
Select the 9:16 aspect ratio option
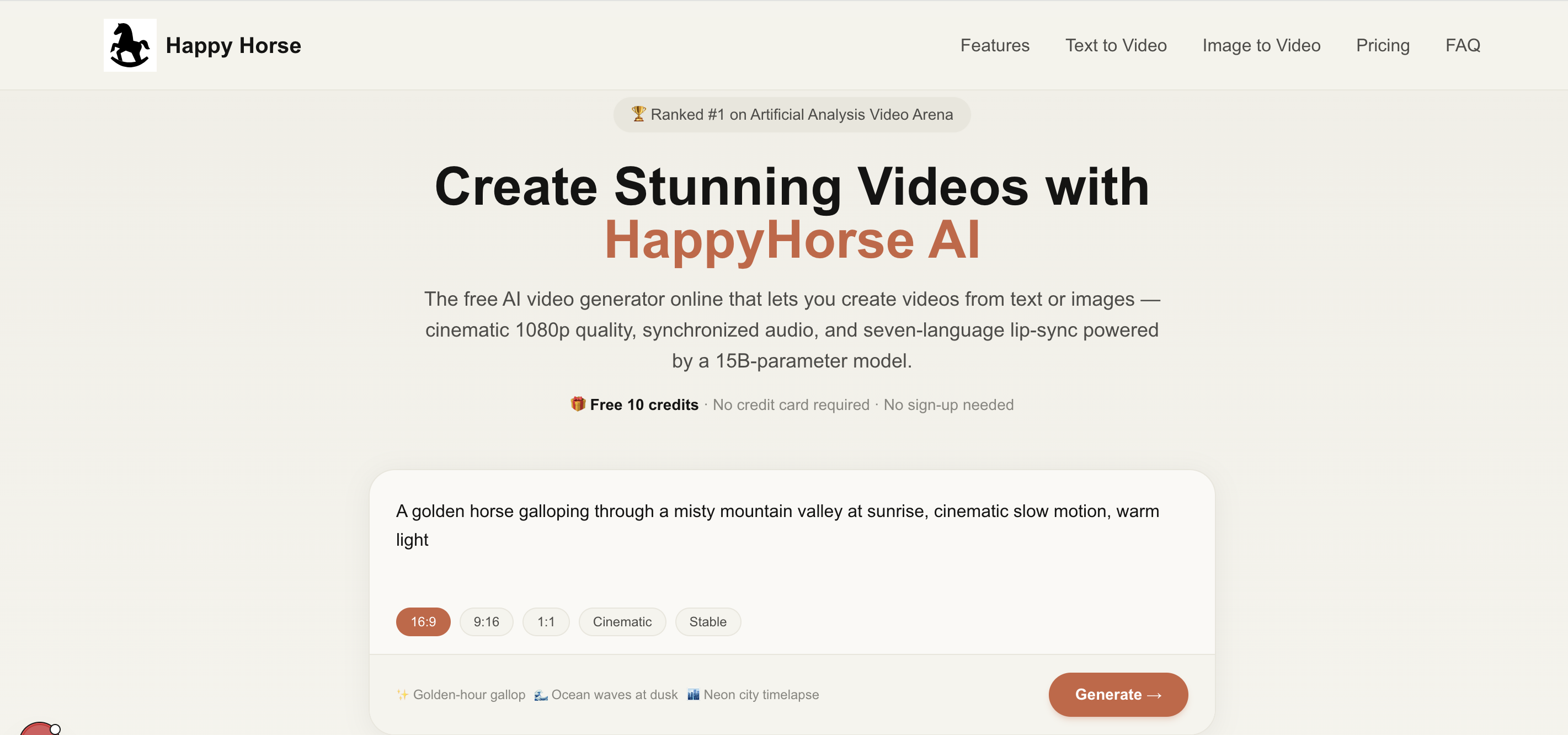tap(486, 622)
